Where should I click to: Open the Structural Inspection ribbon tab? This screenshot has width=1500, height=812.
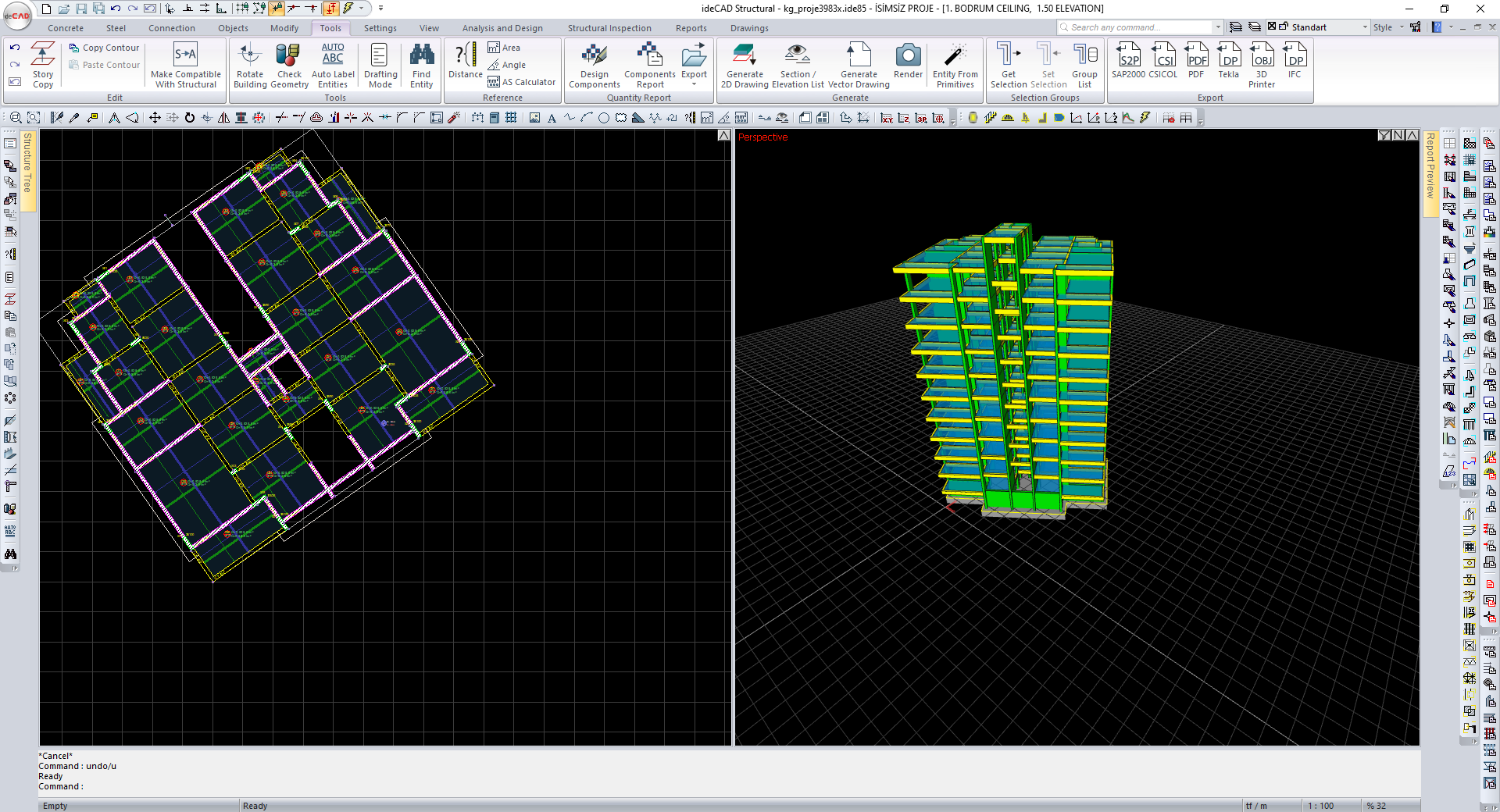click(x=609, y=28)
